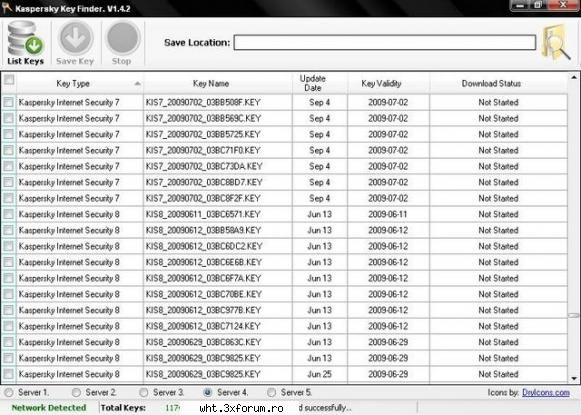Click the scrollbar down arrow
Screen dimensions: 581x415
tap(574, 379)
